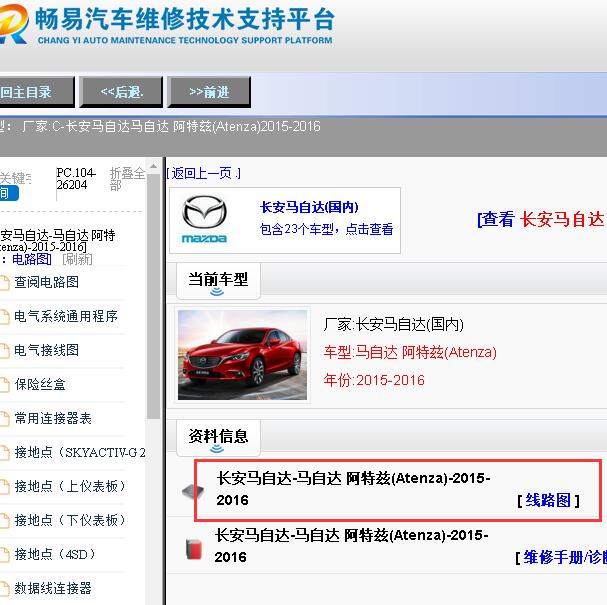Open 常用连接器表 tree item

coord(53,418)
